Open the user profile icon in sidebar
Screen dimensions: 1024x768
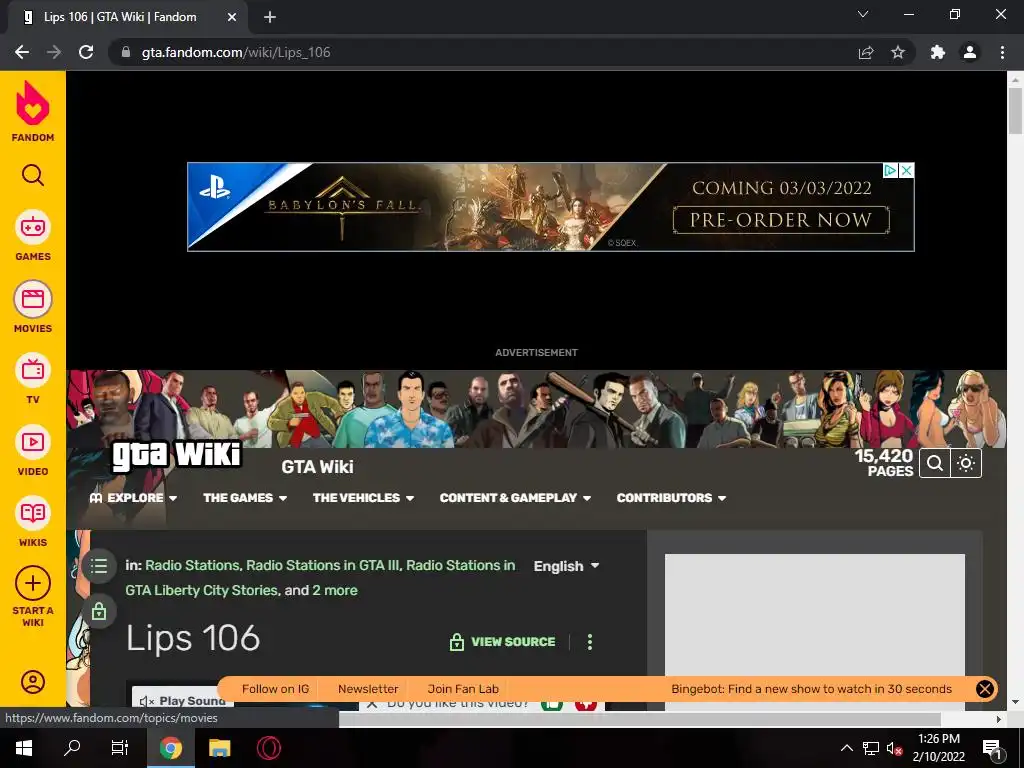(33, 682)
